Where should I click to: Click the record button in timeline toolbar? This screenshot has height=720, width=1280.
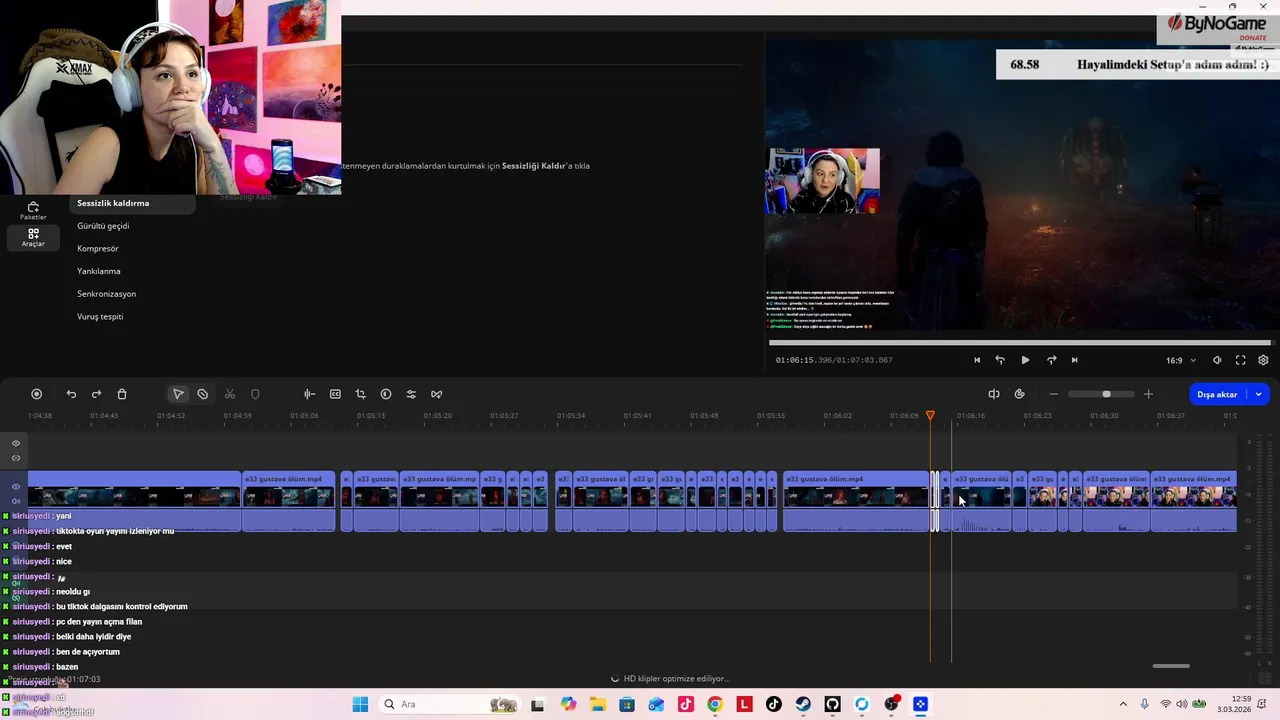click(x=37, y=394)
